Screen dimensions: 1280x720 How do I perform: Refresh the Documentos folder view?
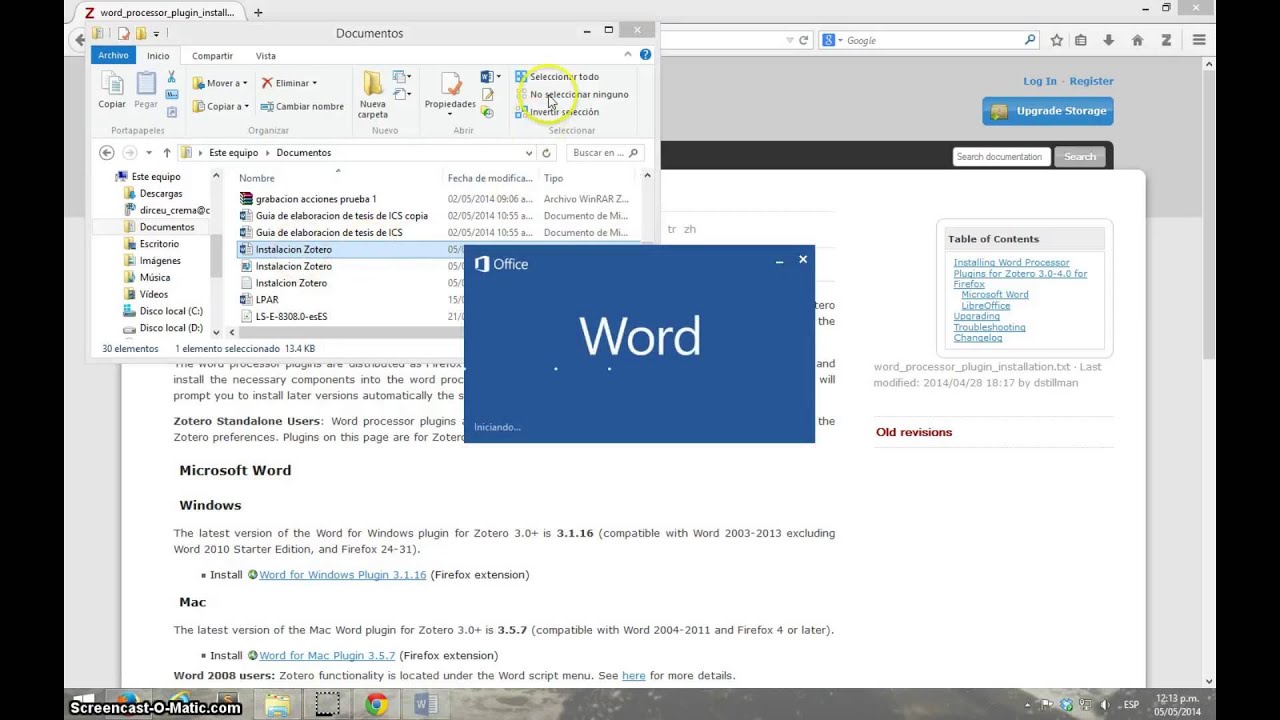pyautogui.click(x=546, y=153)
